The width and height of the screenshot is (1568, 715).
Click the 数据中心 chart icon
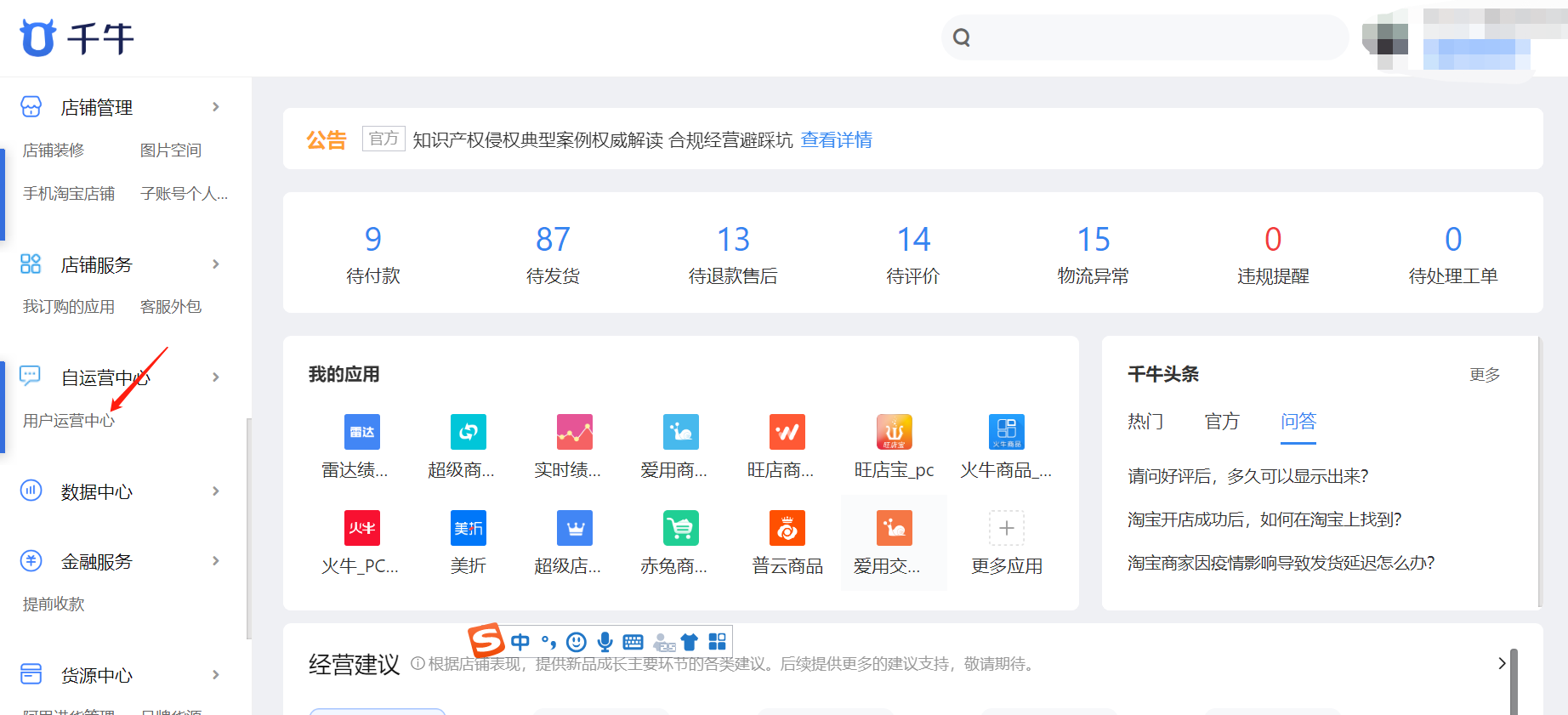31,490
